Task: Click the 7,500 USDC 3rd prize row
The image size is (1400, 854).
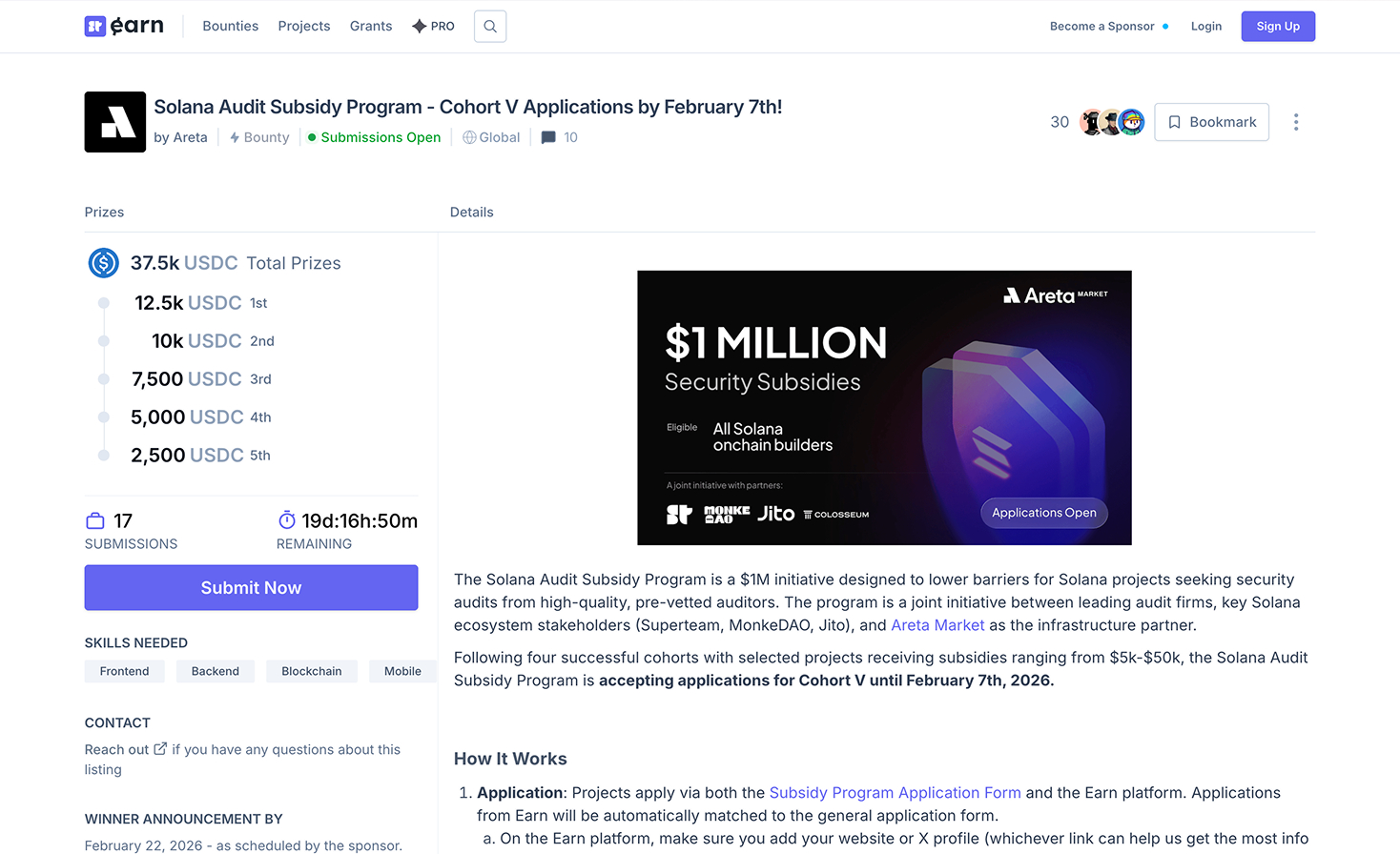Action: coord(201,379)
